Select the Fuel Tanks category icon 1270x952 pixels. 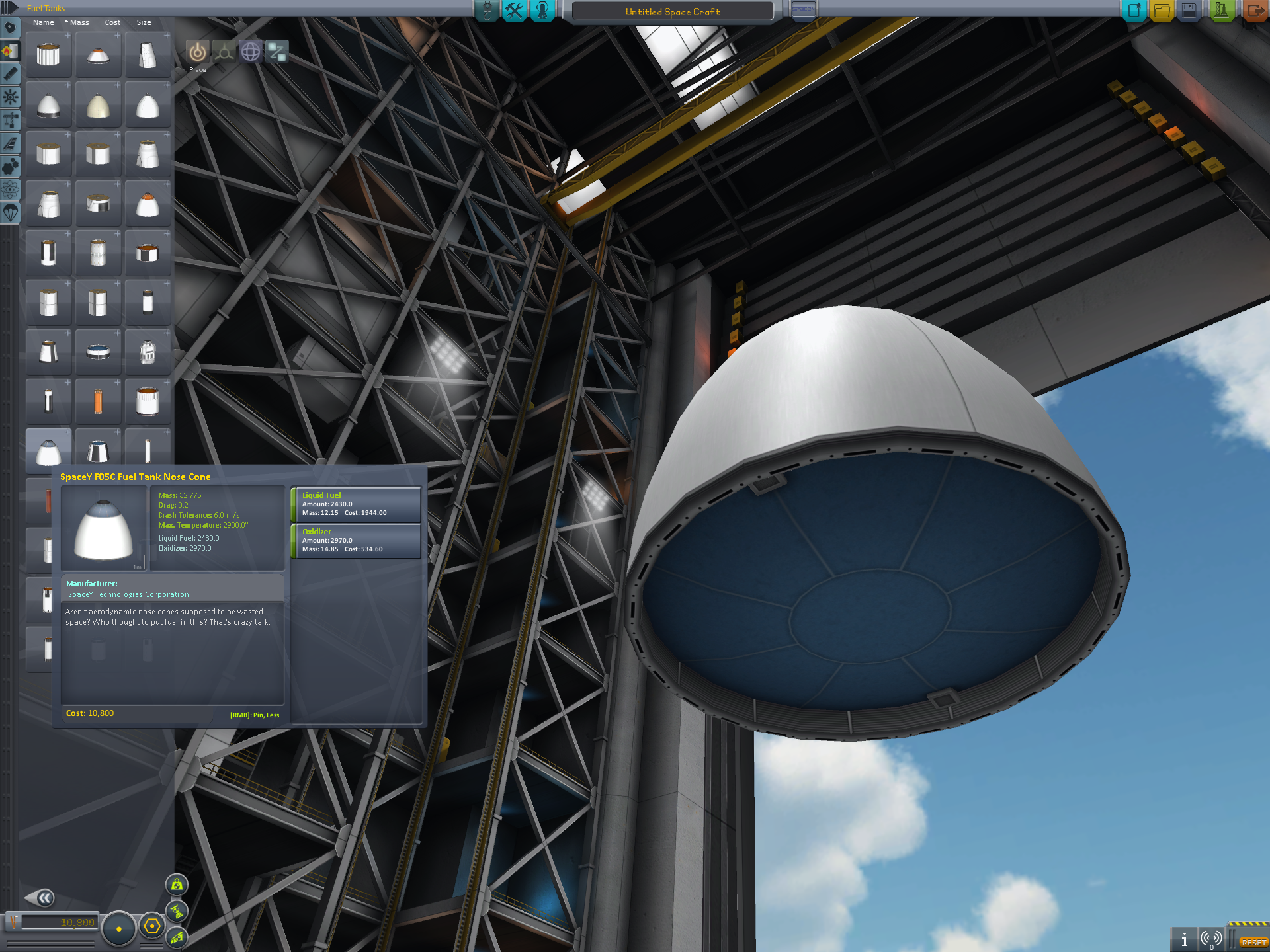(11, 51)
